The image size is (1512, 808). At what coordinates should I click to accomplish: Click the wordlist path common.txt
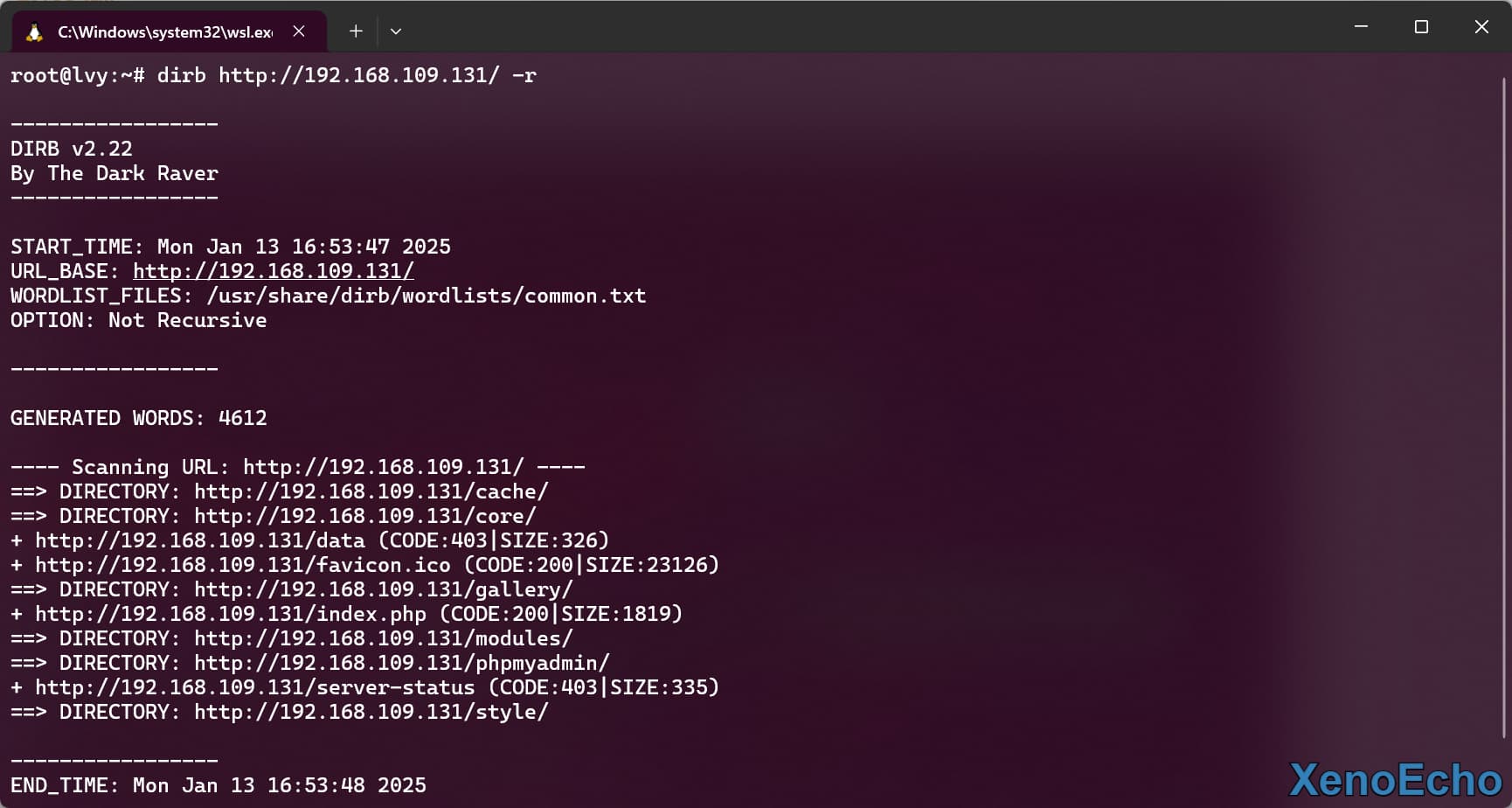pyautogui.click(x=427, y=296)
